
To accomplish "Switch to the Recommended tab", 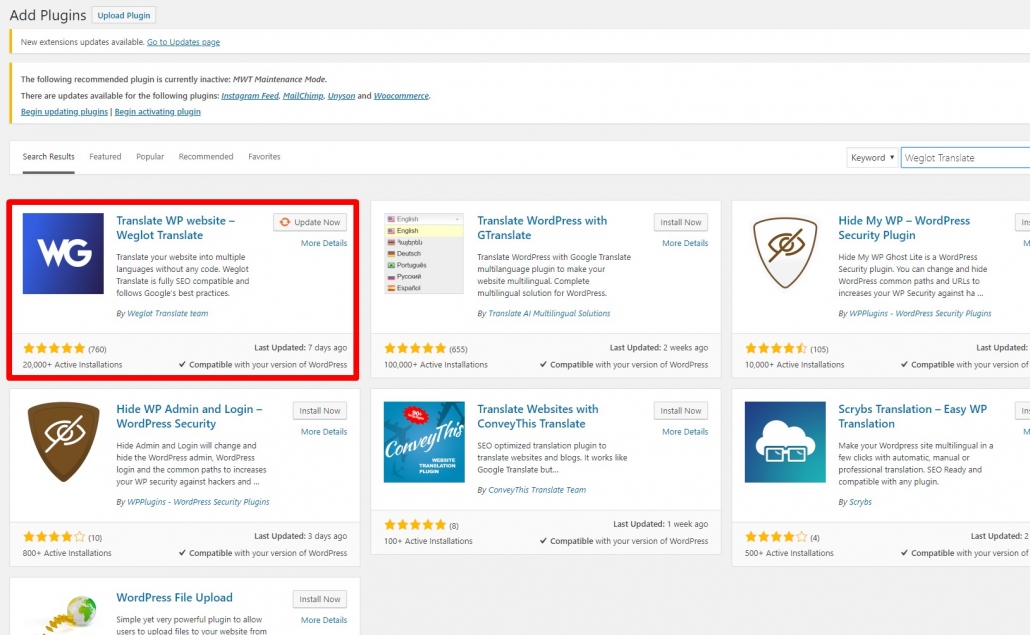I will 206,157.
